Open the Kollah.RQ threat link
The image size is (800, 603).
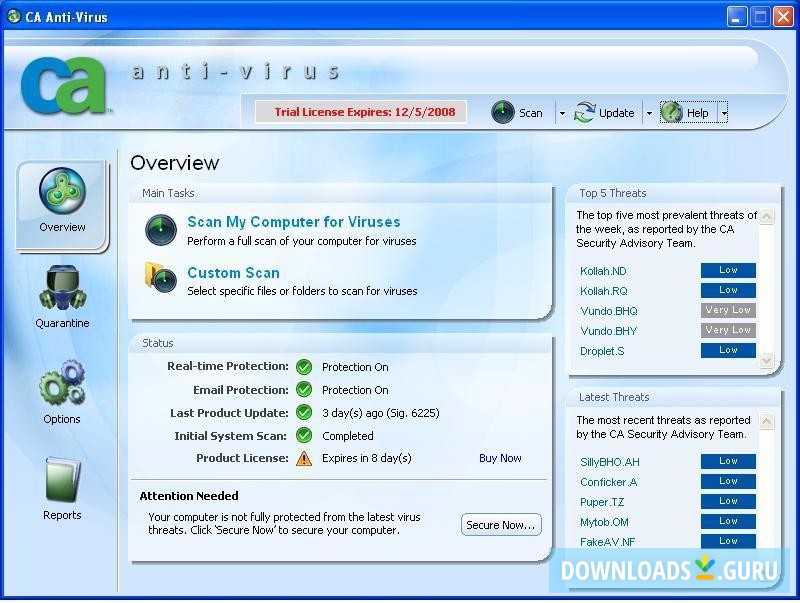coord(604,291)
